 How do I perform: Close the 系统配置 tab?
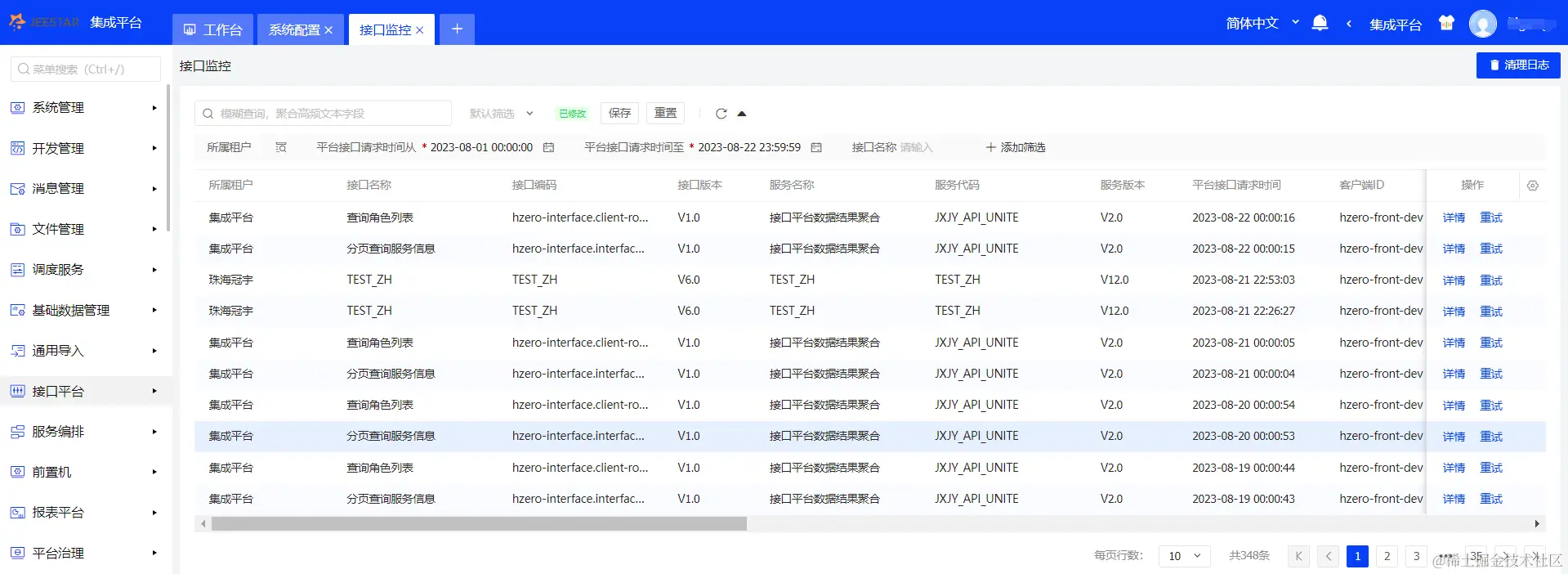pos(328,30)
